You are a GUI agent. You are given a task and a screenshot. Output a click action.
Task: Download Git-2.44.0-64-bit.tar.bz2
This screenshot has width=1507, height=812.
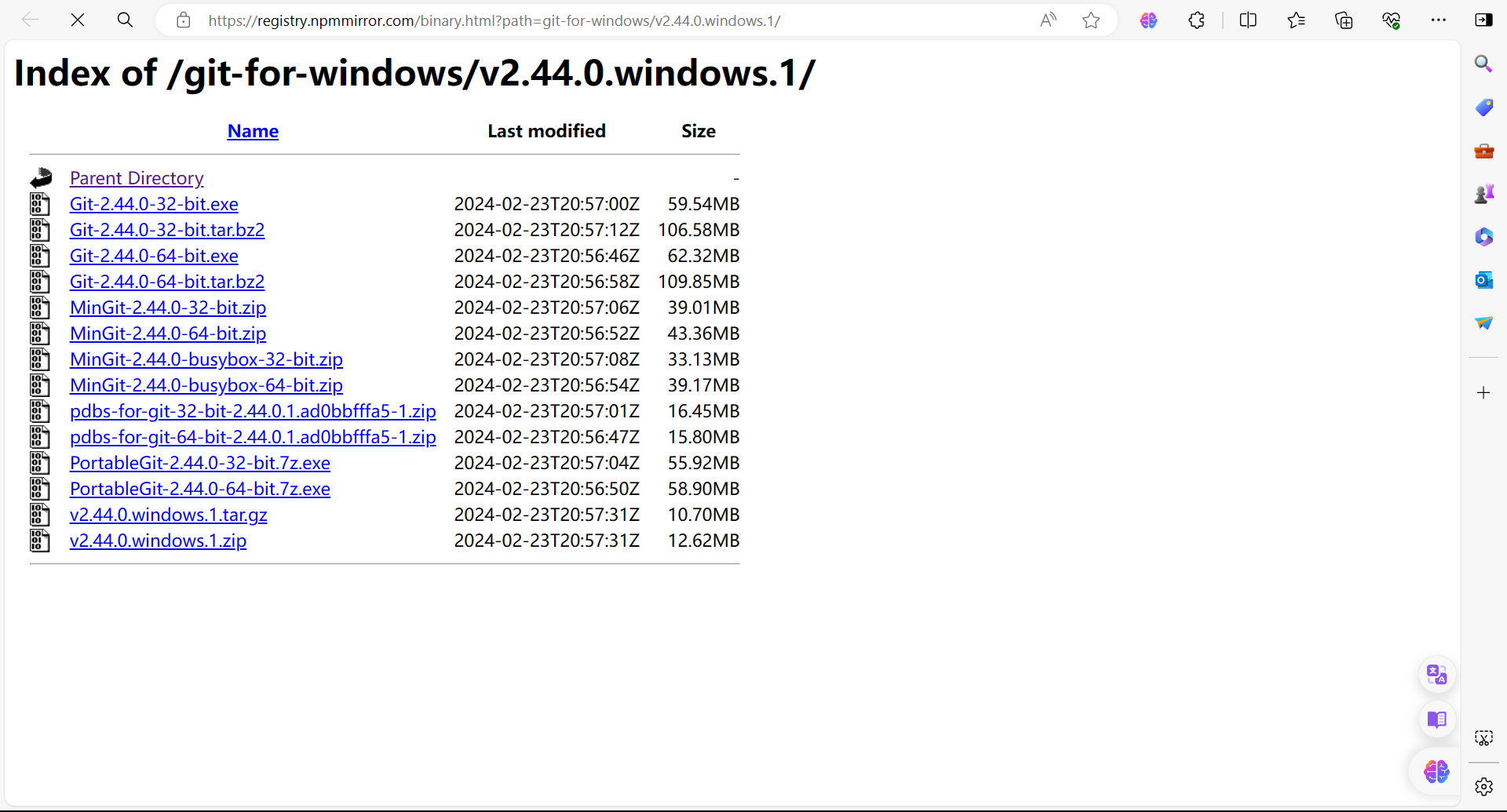(x=167, y=282)
